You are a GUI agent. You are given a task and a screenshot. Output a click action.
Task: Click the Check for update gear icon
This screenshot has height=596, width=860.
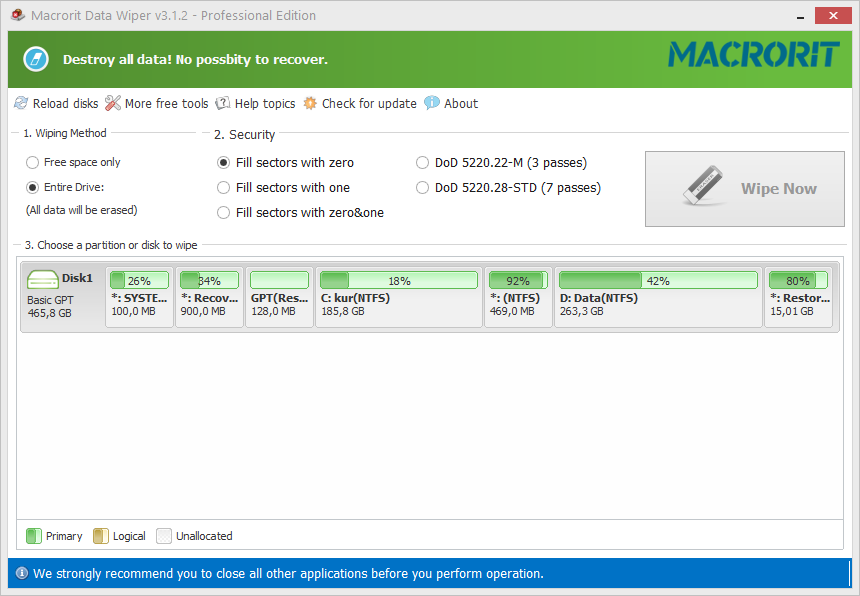tap(310, 103)
